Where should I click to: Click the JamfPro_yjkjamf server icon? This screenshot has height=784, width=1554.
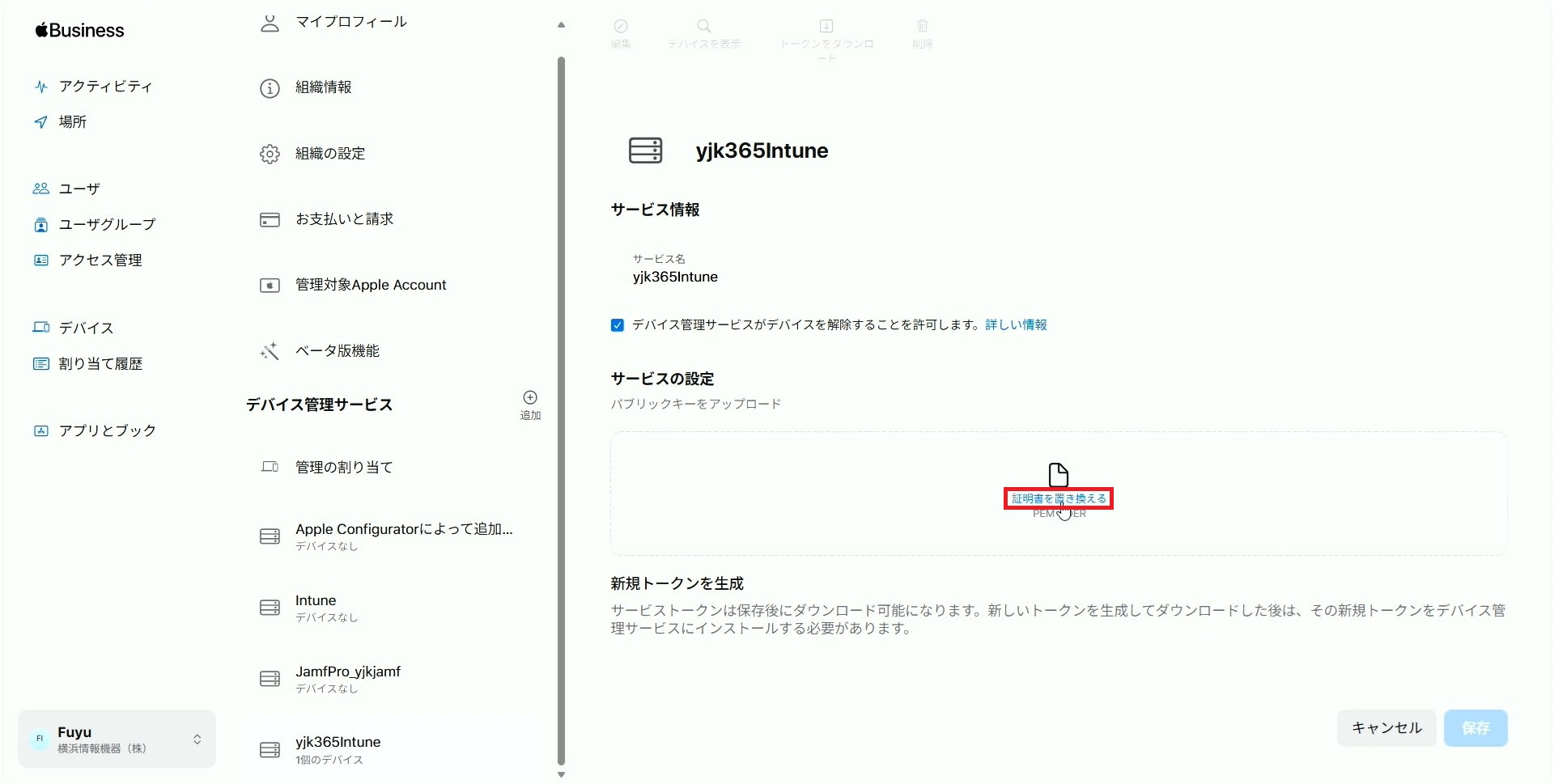270,679
